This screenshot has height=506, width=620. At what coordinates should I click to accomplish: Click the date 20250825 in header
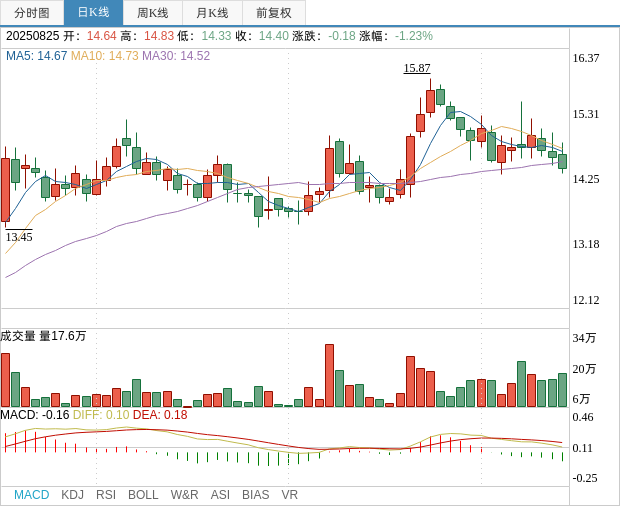[32, 36]
